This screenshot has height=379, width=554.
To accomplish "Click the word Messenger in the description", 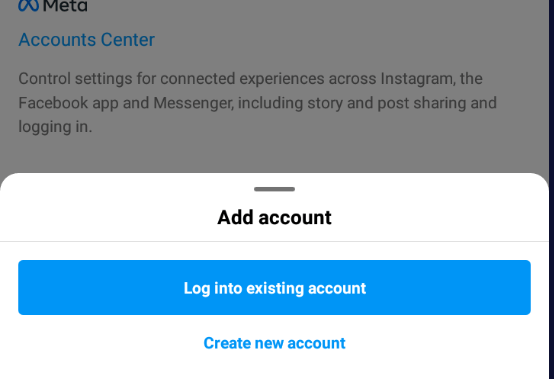I will [193, 103].
